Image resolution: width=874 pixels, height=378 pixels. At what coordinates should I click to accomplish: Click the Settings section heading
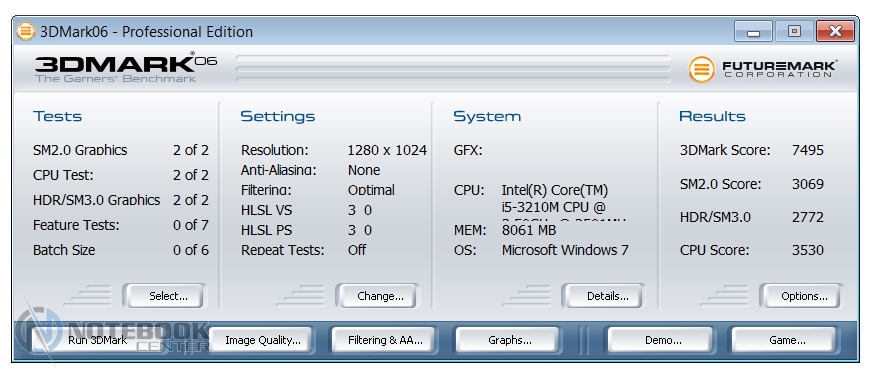click(x=278, y=117)
